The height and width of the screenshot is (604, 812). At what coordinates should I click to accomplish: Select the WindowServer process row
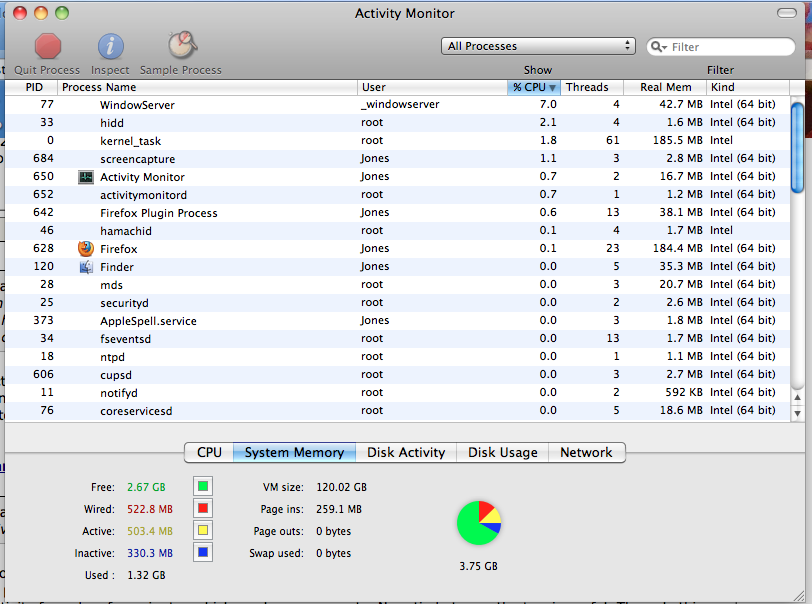point(397,105)
